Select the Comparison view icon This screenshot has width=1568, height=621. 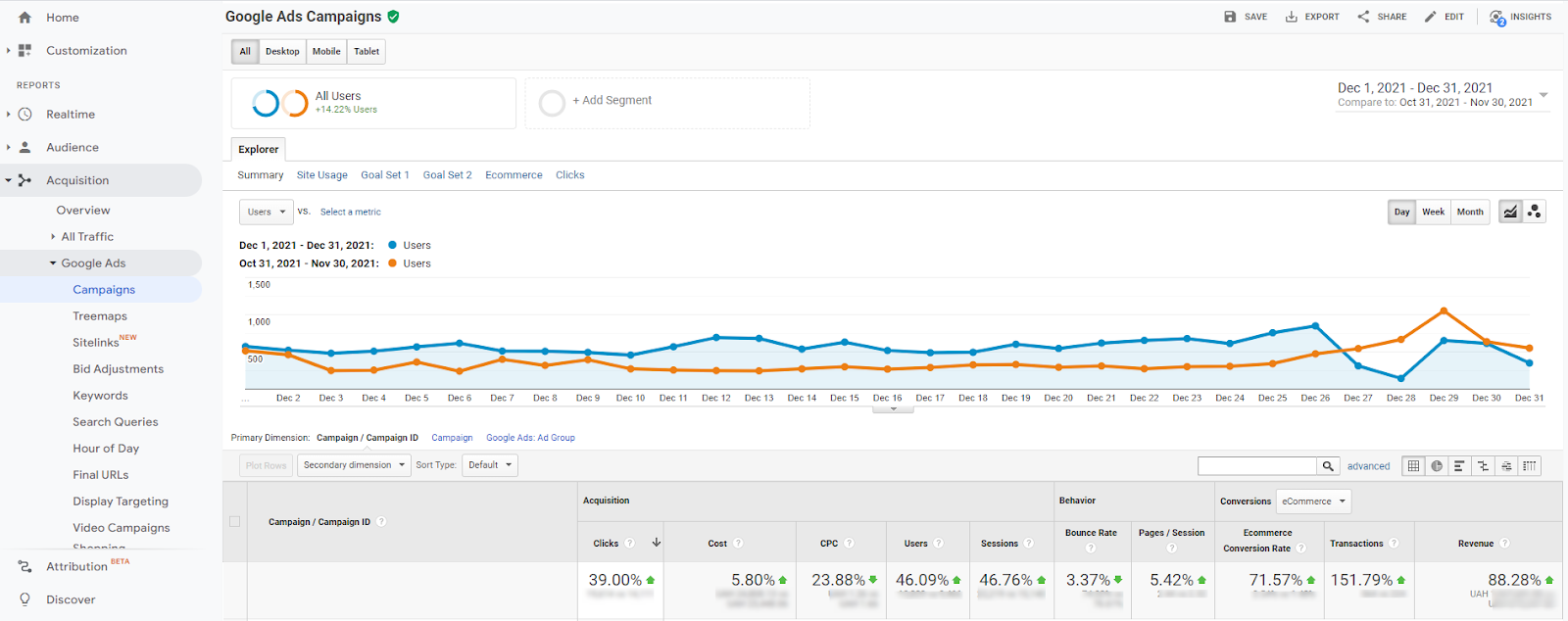(1483, 466)
